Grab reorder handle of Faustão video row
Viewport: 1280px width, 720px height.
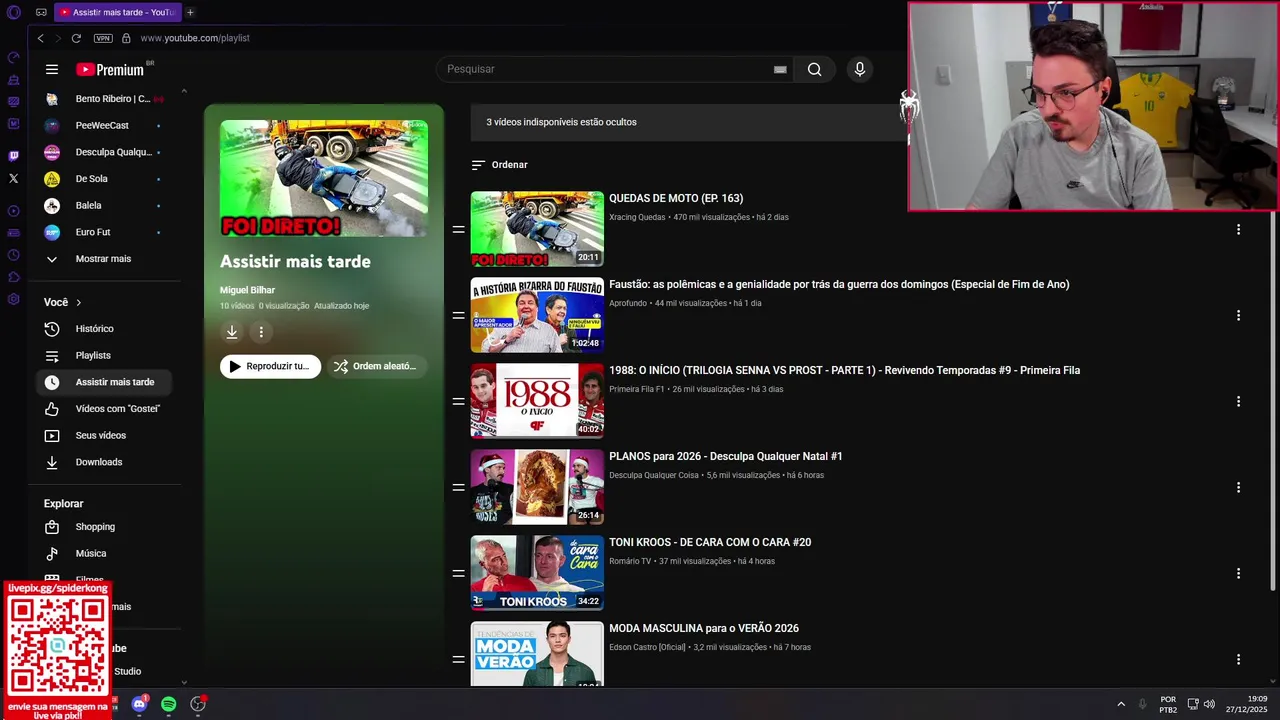(458, 315)
